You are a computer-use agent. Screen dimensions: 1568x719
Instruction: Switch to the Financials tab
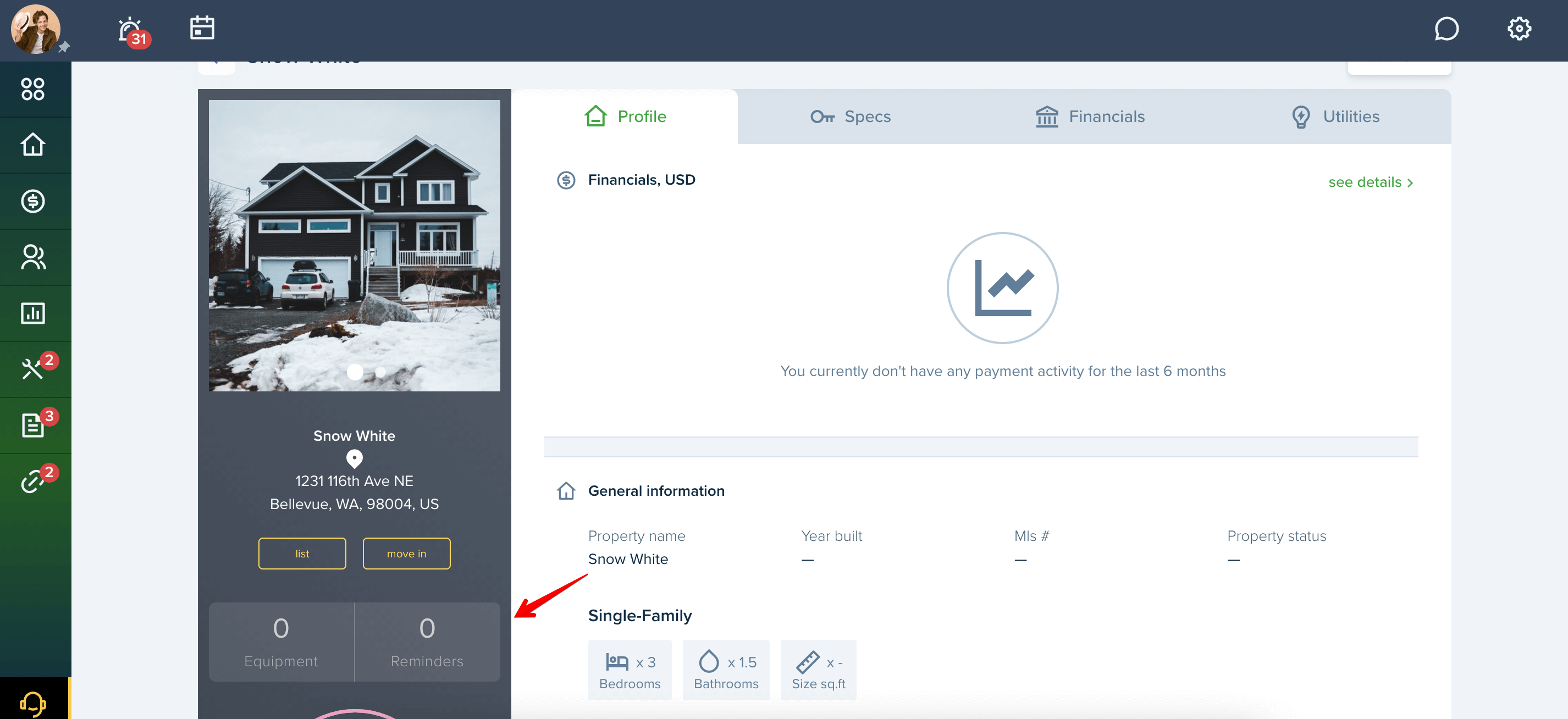coord(1090,117)
